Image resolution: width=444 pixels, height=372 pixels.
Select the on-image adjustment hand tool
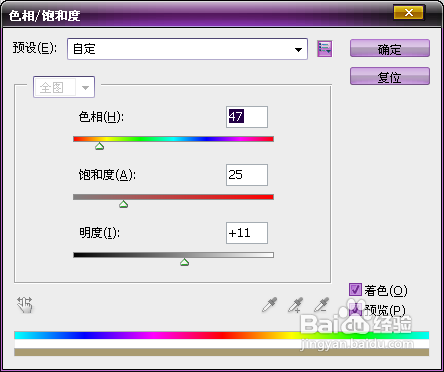click(25, 305)
